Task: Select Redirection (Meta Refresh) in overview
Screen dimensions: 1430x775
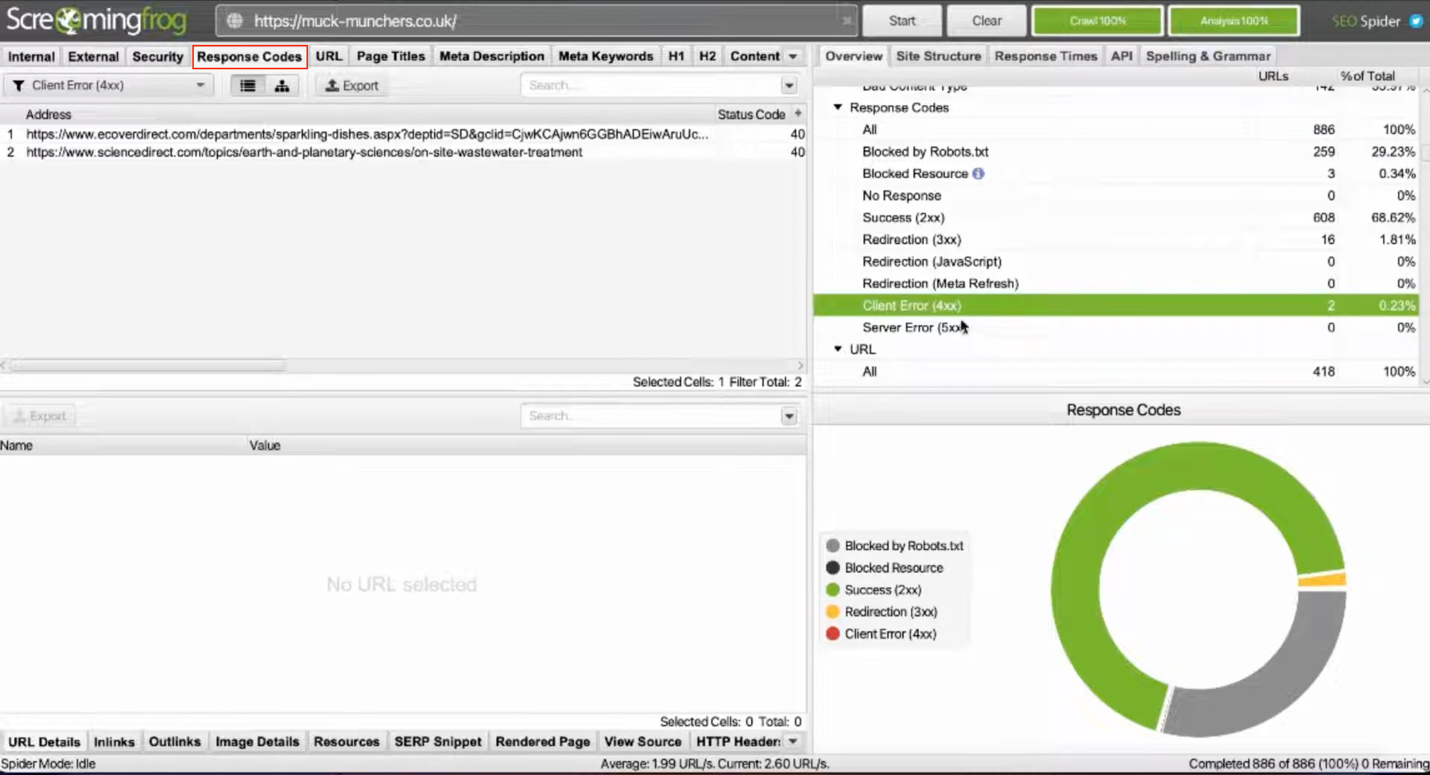Action: pyautogui.click(x=1116, y=284)
